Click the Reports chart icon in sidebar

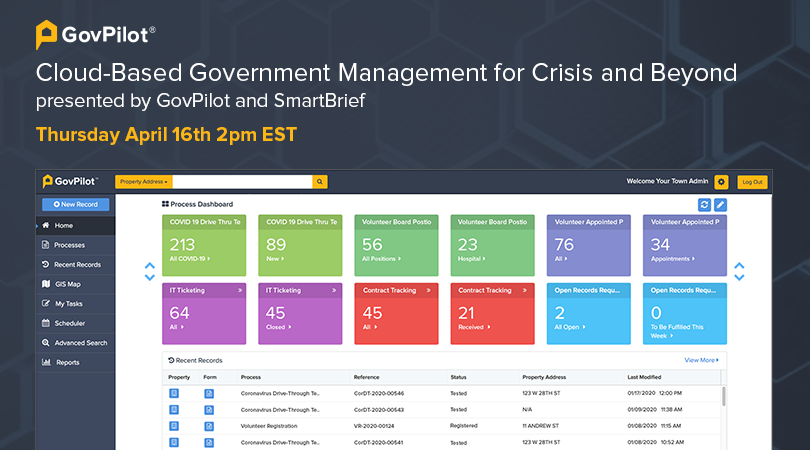click(46, 362)
